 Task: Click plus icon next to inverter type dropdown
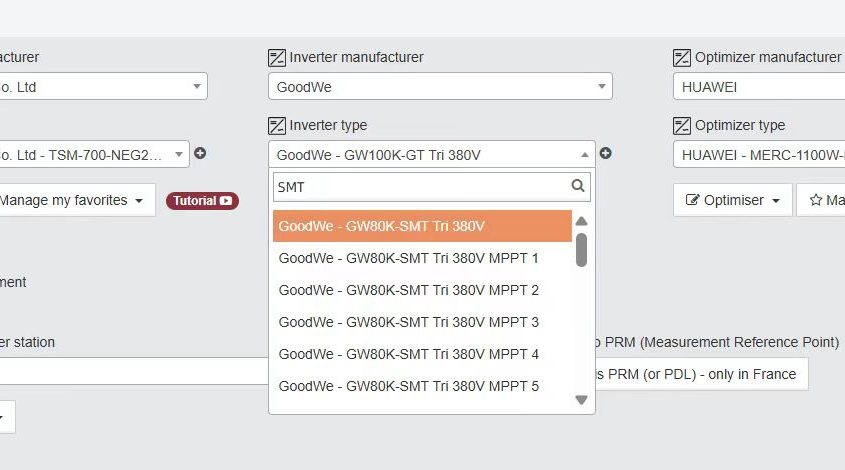click(606, 154)
